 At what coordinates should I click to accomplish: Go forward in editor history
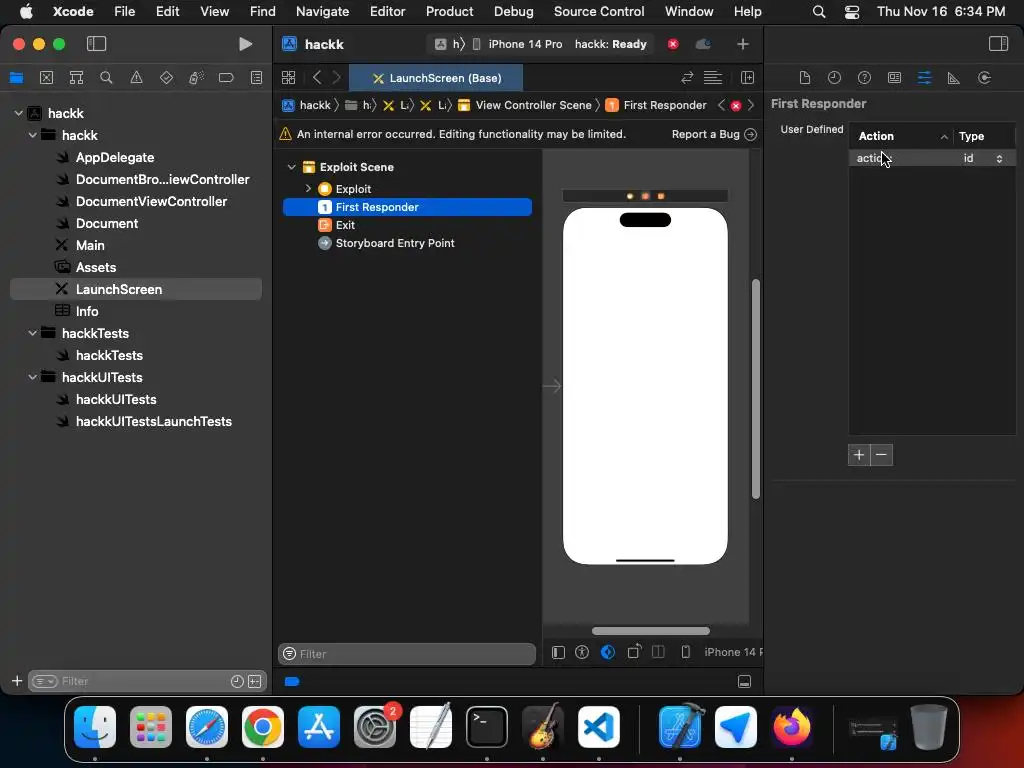point(337,78)
